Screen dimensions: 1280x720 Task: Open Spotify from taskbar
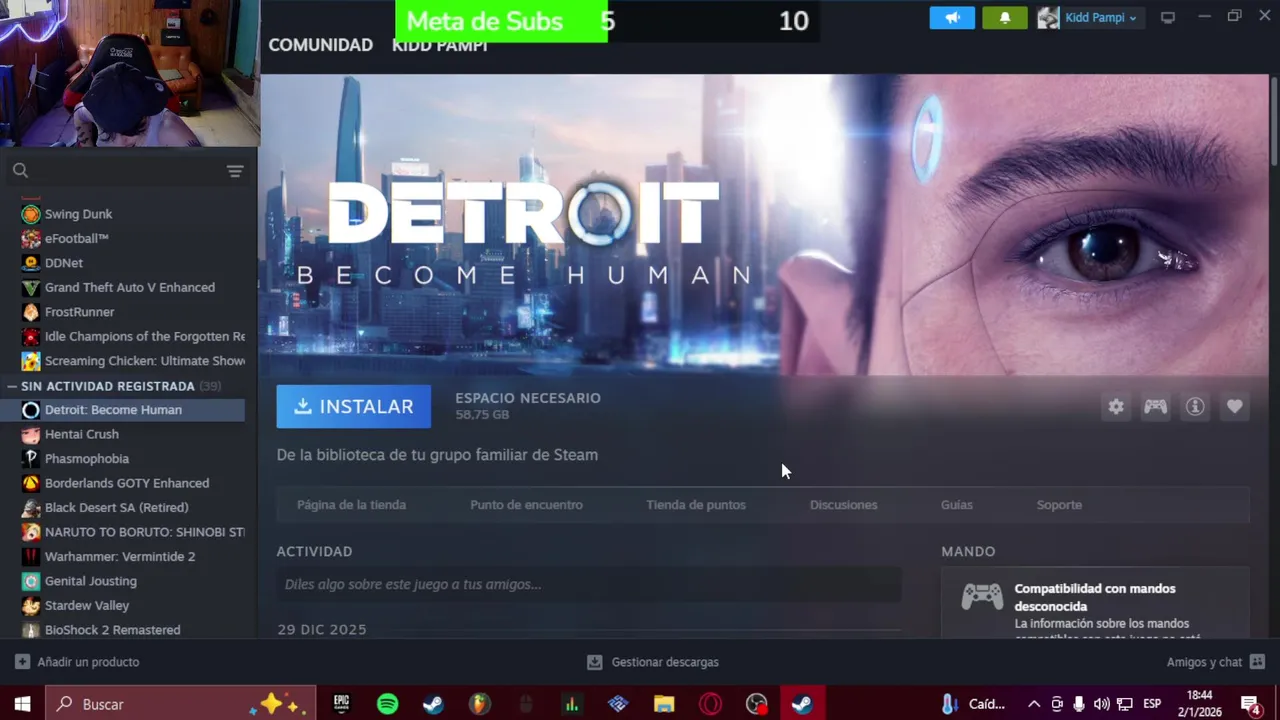(x=387, y=704)
